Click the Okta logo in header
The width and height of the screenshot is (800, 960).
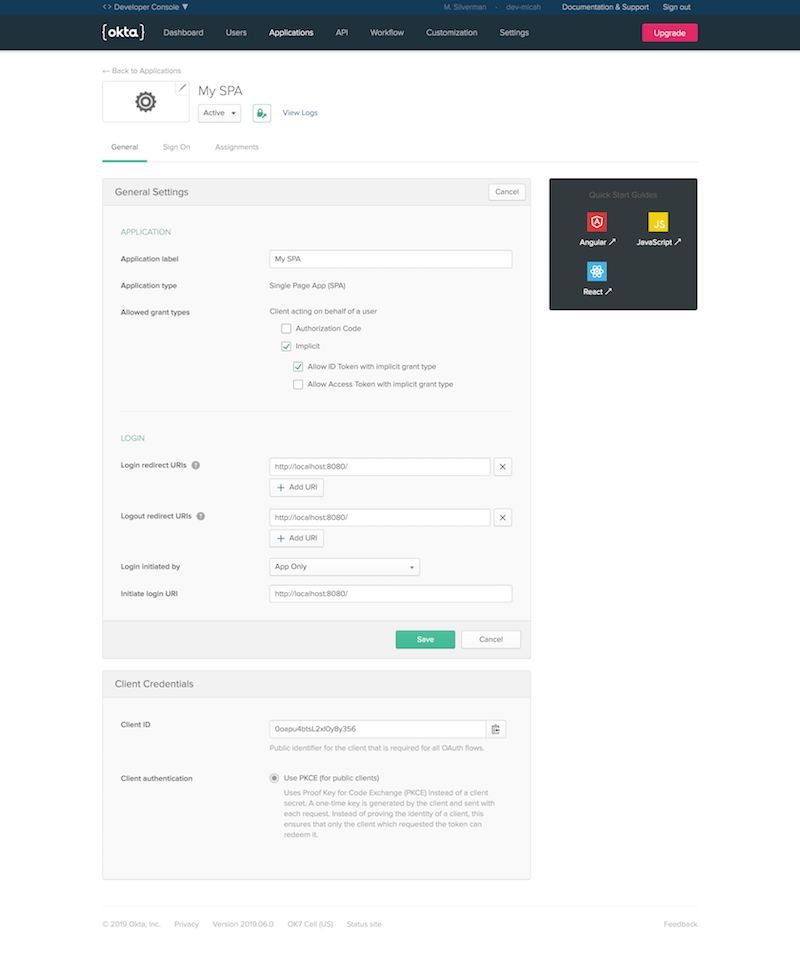click(x=123, y=32)
